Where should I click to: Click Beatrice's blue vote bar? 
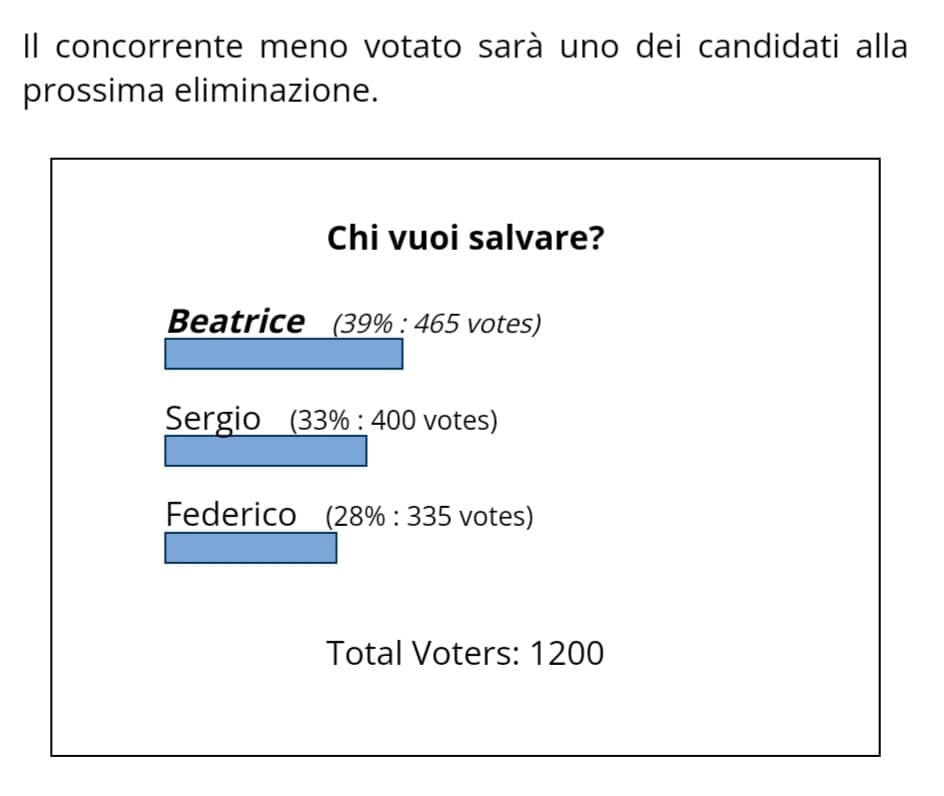click(284, 354)
